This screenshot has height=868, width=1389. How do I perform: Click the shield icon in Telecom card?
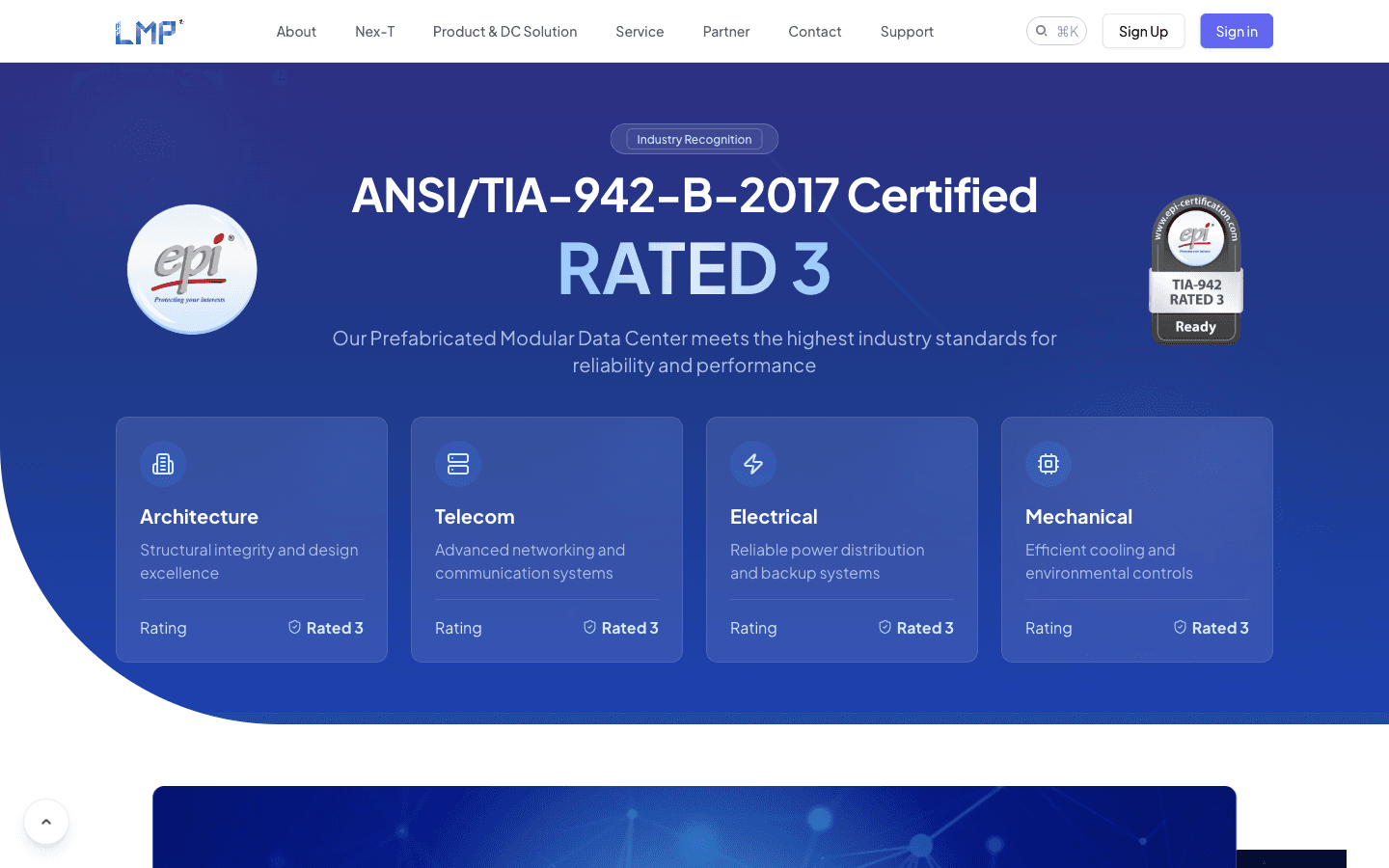[x=589, y=627]
